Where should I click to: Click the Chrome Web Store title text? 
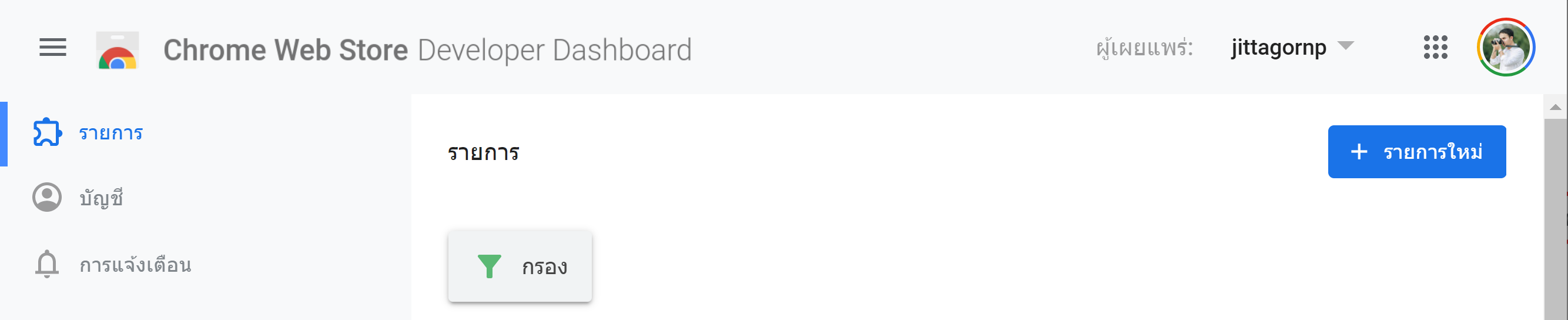click(x=286, y=50)
